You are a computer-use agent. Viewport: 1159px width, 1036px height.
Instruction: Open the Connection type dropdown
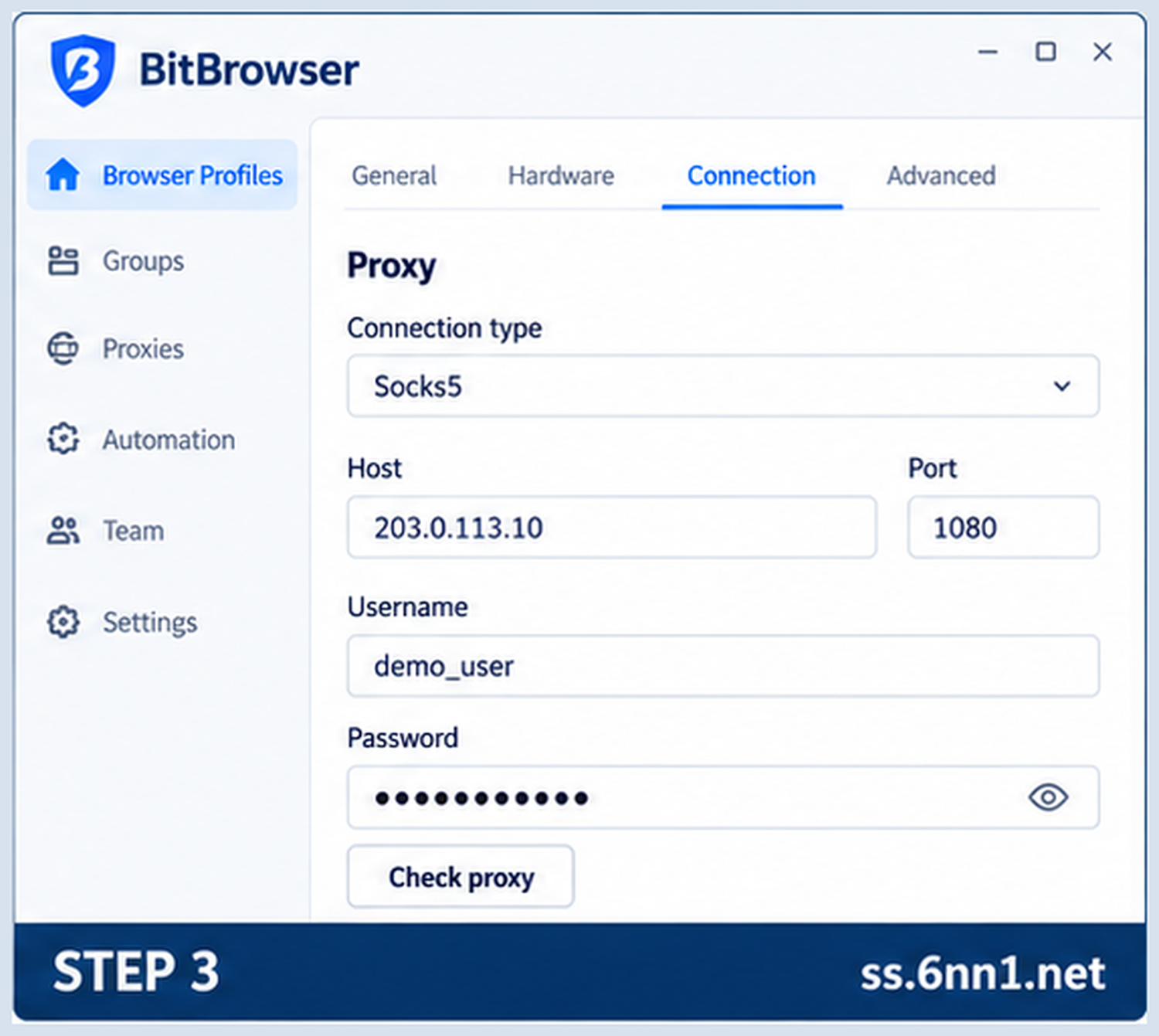723,386
